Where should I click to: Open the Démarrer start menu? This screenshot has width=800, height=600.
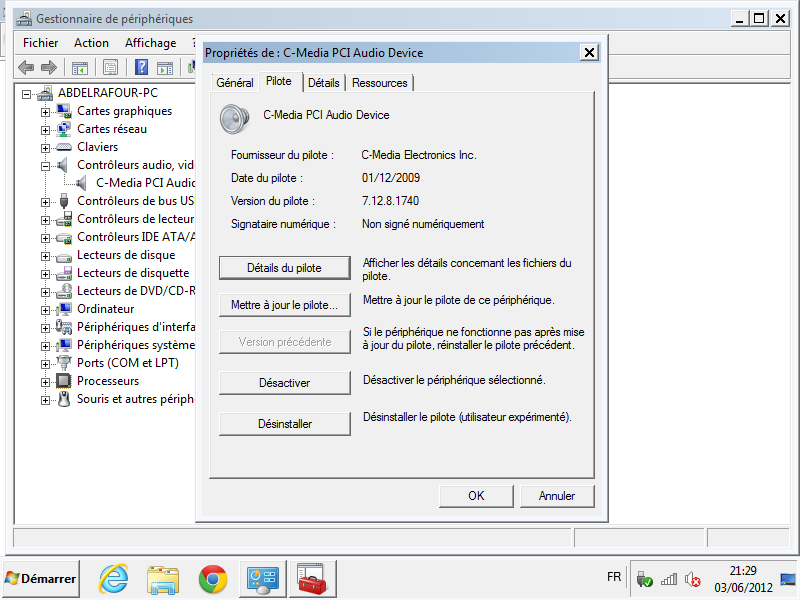pyautogui.click(x=41, y=579)
